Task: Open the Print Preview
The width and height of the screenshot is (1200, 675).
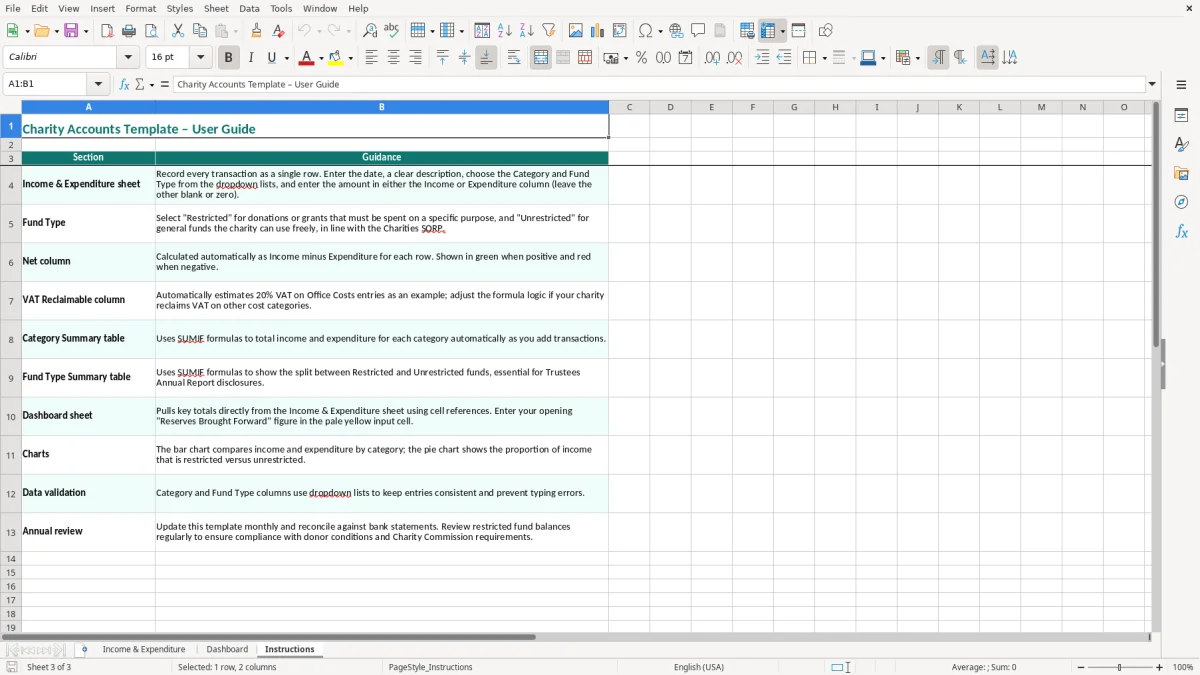Action: click(x=150, y=31)
